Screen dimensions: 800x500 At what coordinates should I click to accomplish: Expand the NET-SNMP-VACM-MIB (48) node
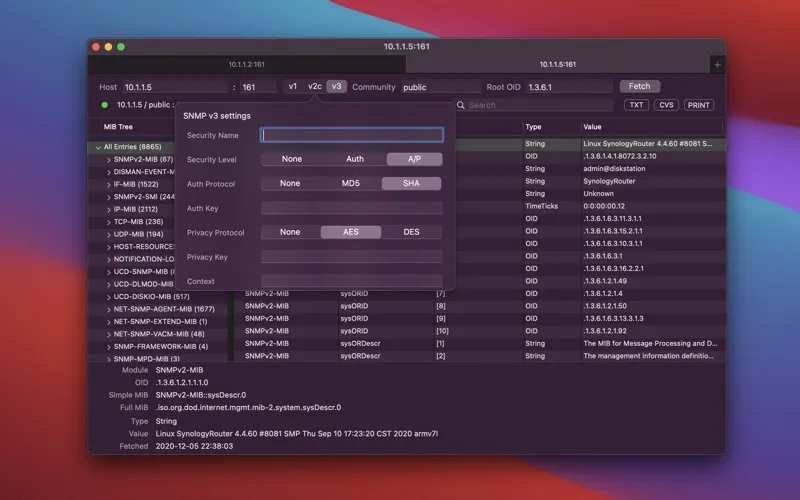[x=109, y=334]
